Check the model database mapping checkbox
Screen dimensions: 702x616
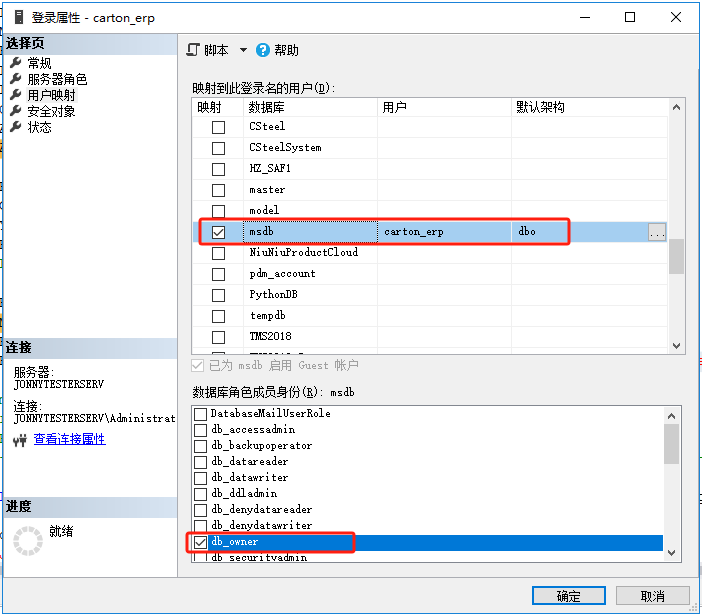pyautogui.click(x=218, y=211)
